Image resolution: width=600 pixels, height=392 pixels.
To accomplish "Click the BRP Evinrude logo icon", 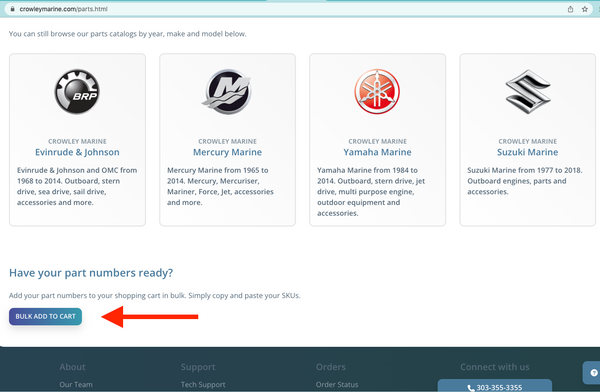I will (x=77, y=91).
